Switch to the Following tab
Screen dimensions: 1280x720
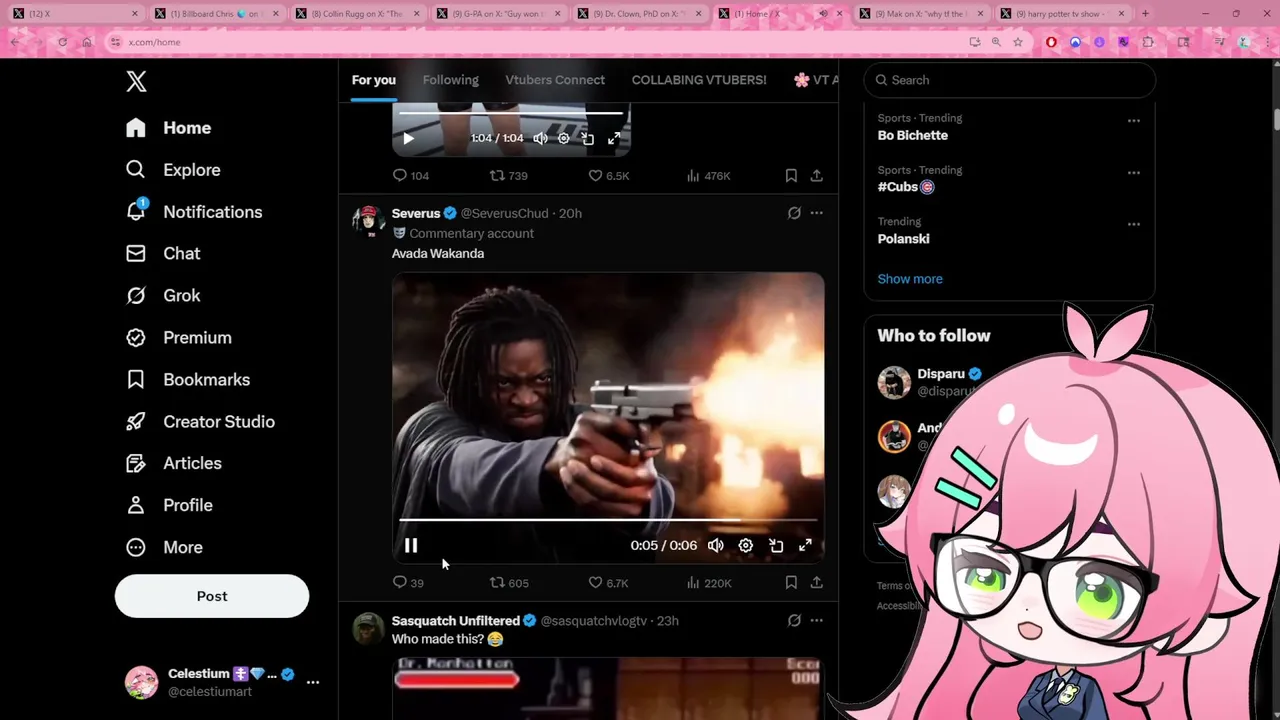(x=451, y=80)
